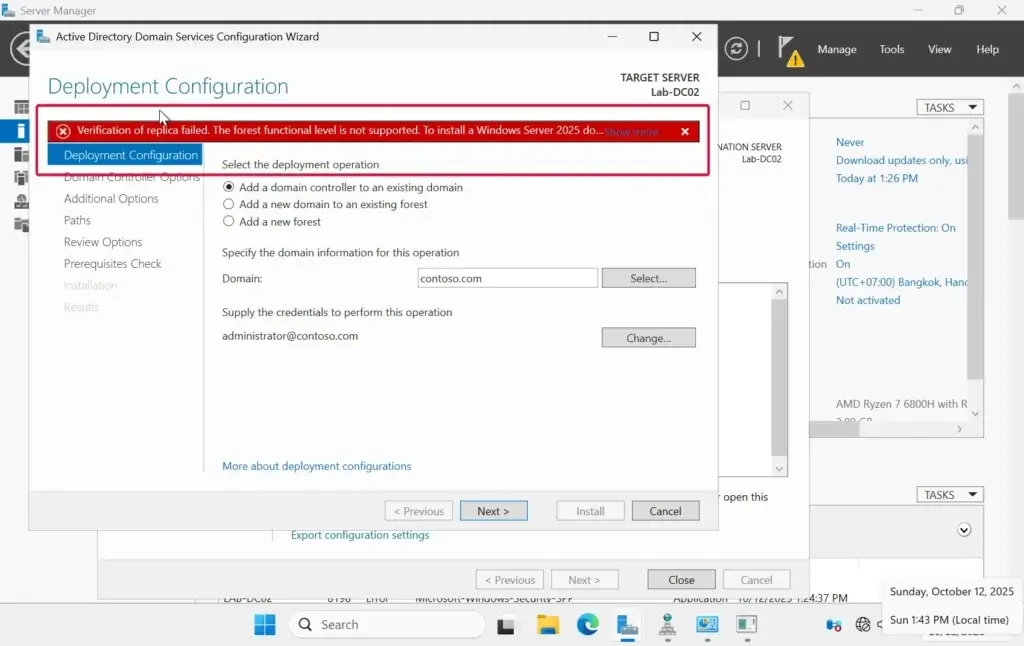Click the Local Server icon in sidebar
The width and height of the screenshot is (1024, 646).
click(21, 131)
